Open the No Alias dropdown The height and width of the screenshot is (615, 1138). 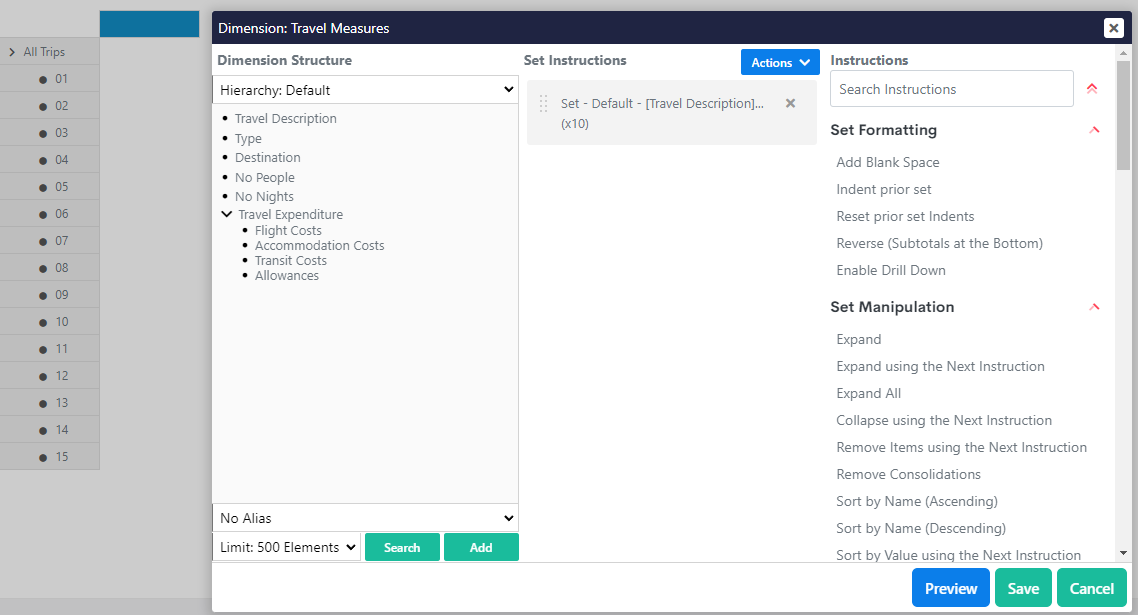365,518
